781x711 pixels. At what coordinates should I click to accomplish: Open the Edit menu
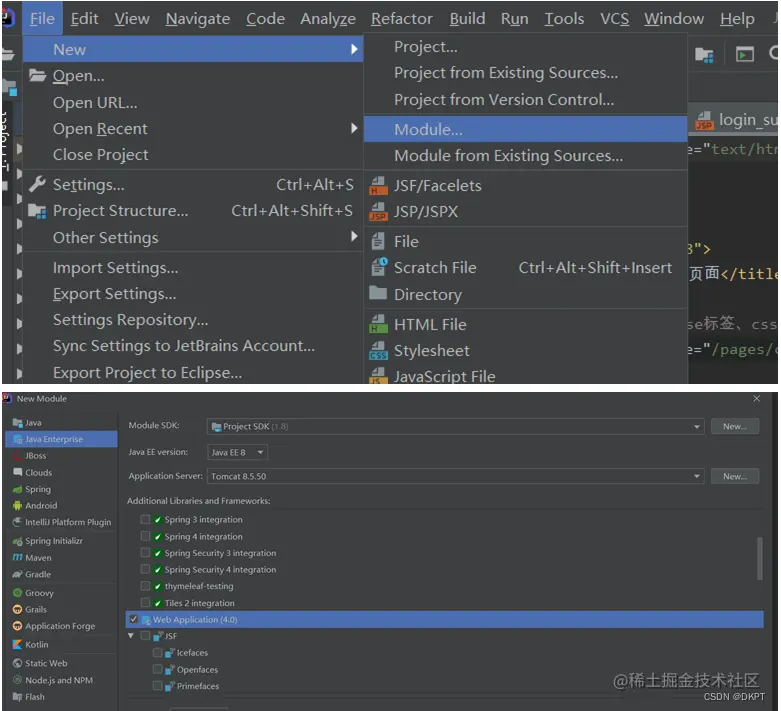(x=84, y=18)
